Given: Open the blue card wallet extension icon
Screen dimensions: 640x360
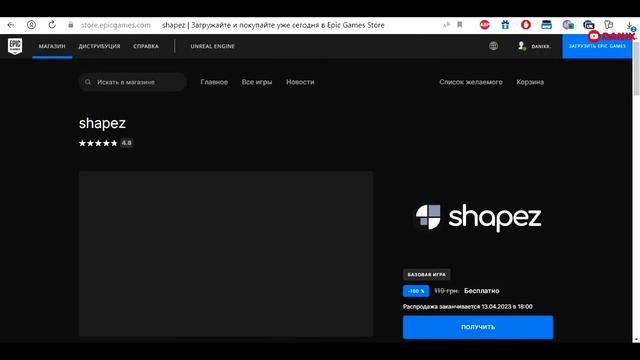Looking at the screenshot, I should click(546, 25).
